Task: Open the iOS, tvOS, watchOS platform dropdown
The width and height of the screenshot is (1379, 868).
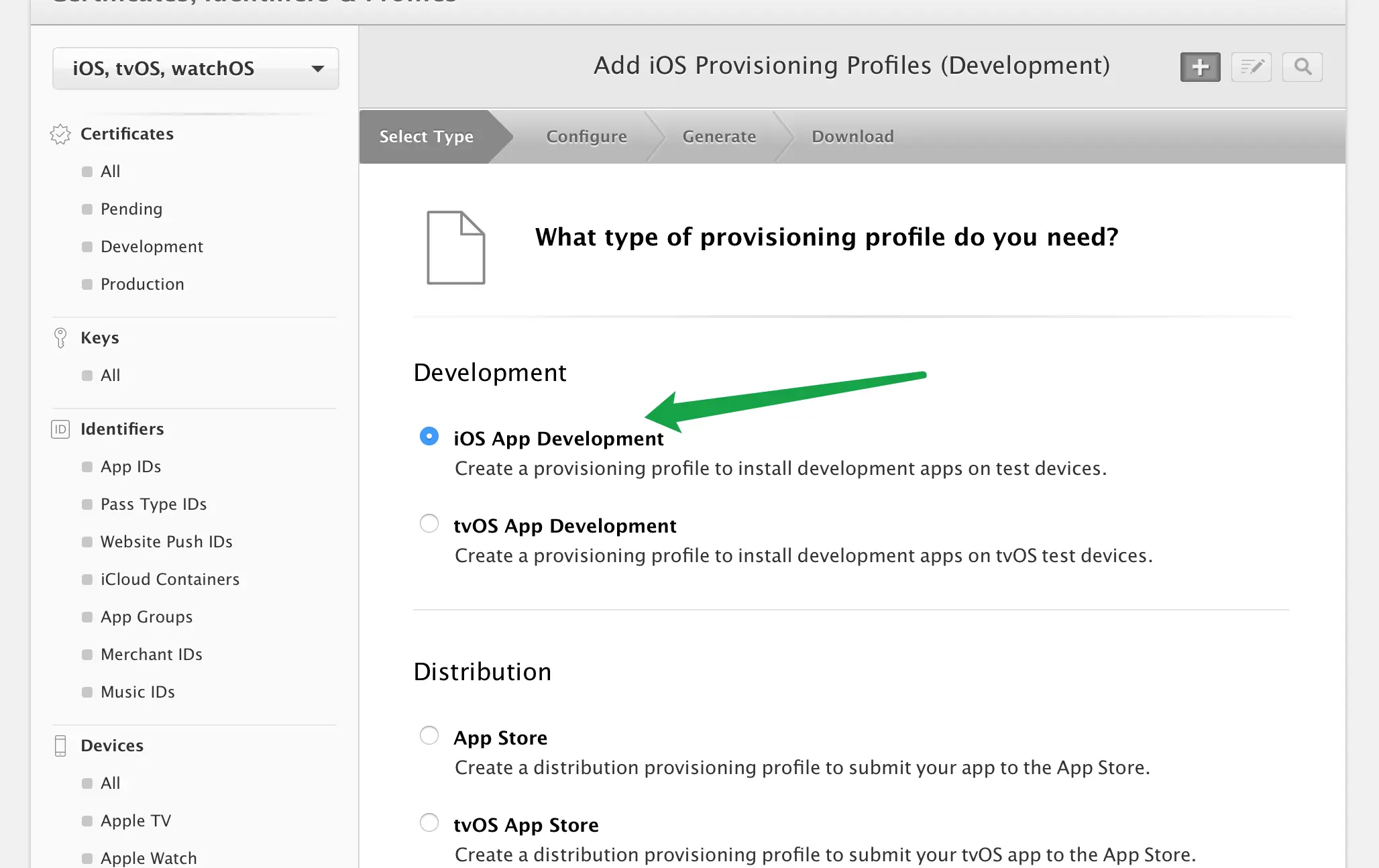Action: [x=195, y=68]
